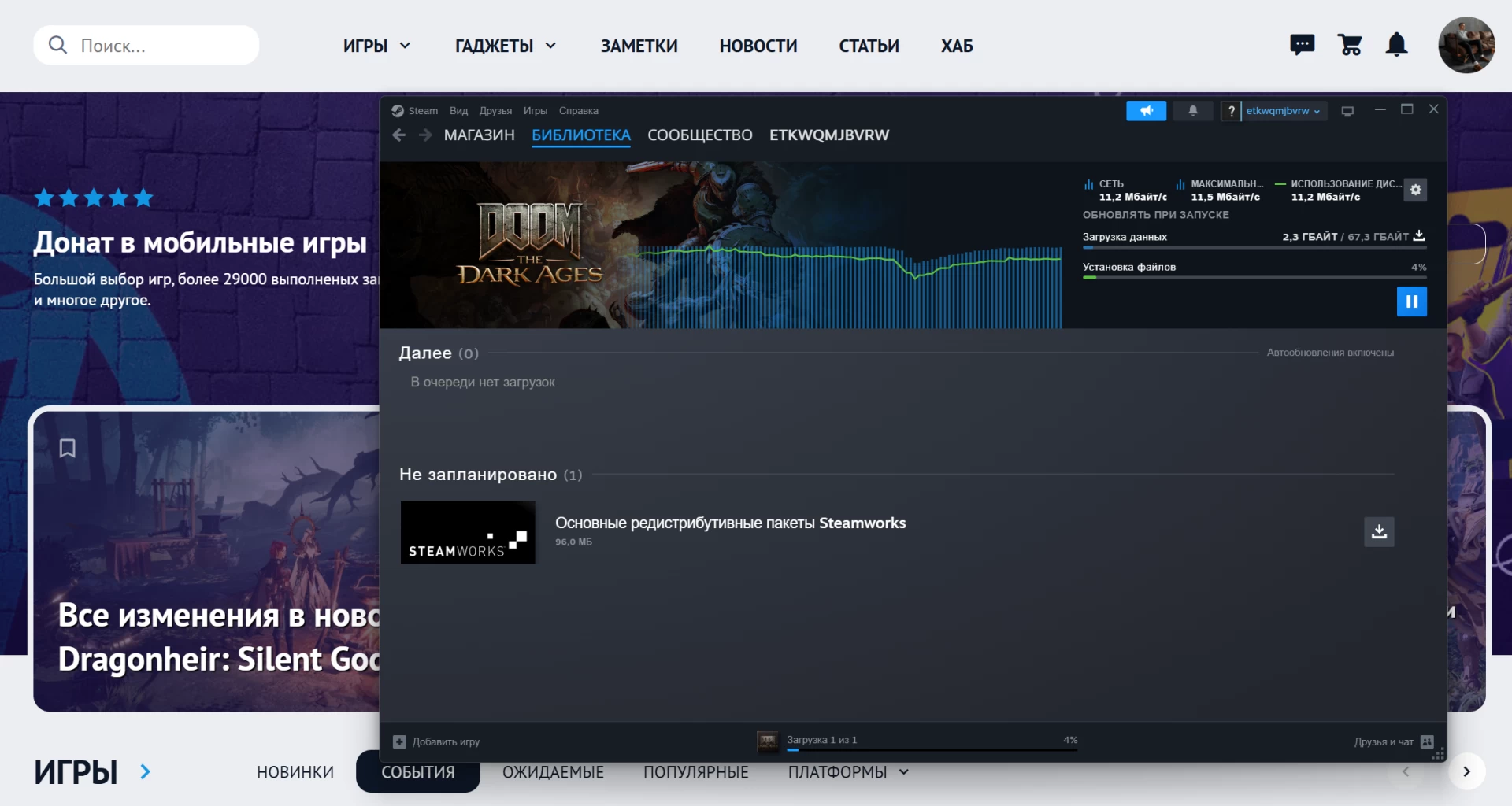Switch Steam to Big Picture mode
The image size is (1512, 806).
1347,111
